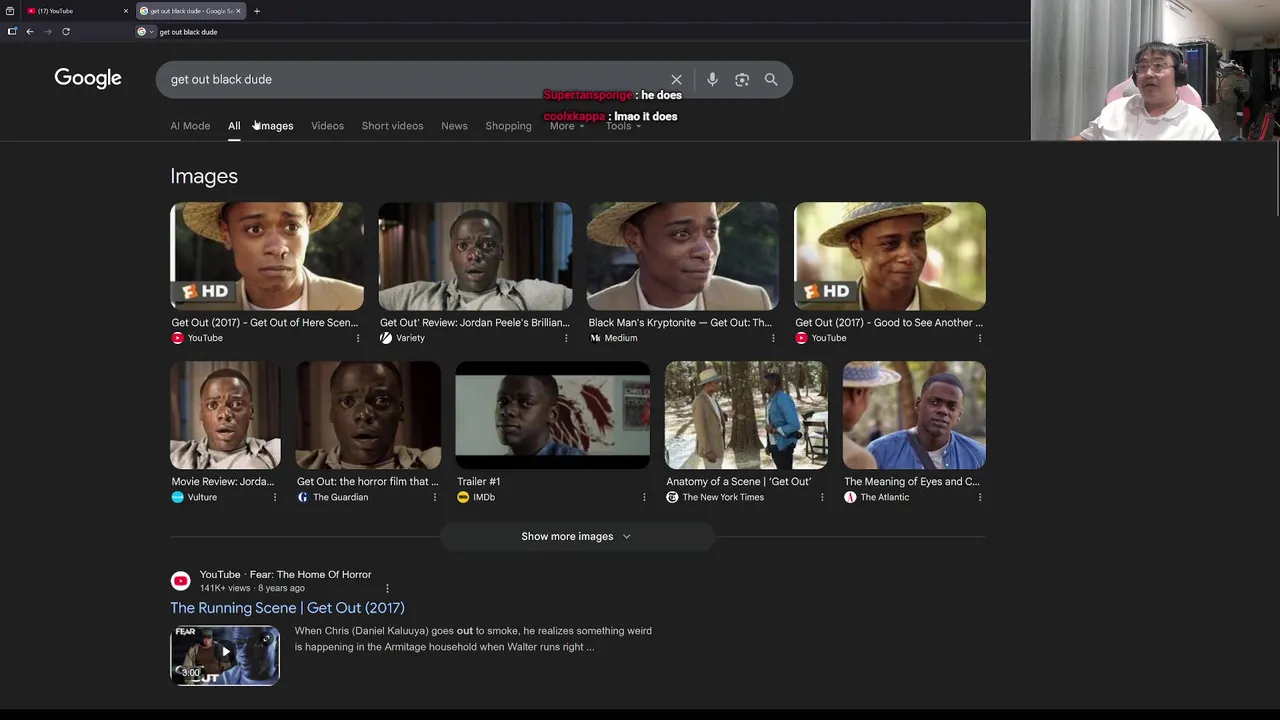The image size is (1280, 720).
Task: Click The Guardian source label
Action: 341,497
